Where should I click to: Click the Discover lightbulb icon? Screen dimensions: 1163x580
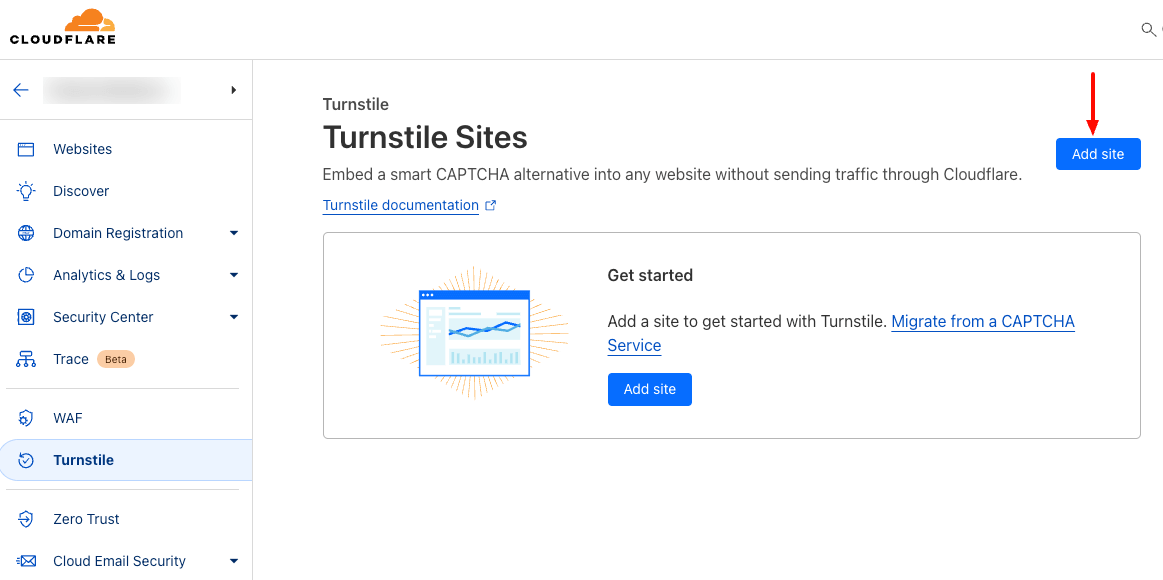tap(26, 191)
